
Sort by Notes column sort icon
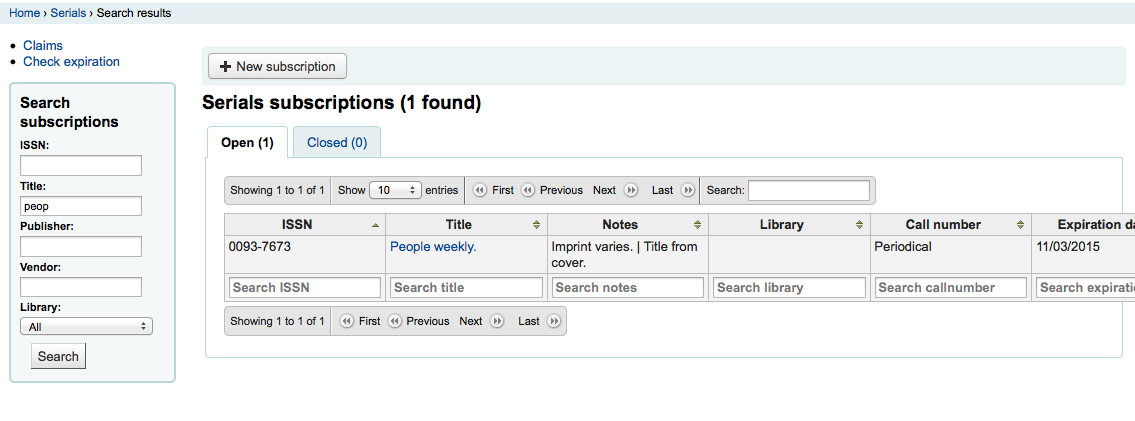[698, 225]
